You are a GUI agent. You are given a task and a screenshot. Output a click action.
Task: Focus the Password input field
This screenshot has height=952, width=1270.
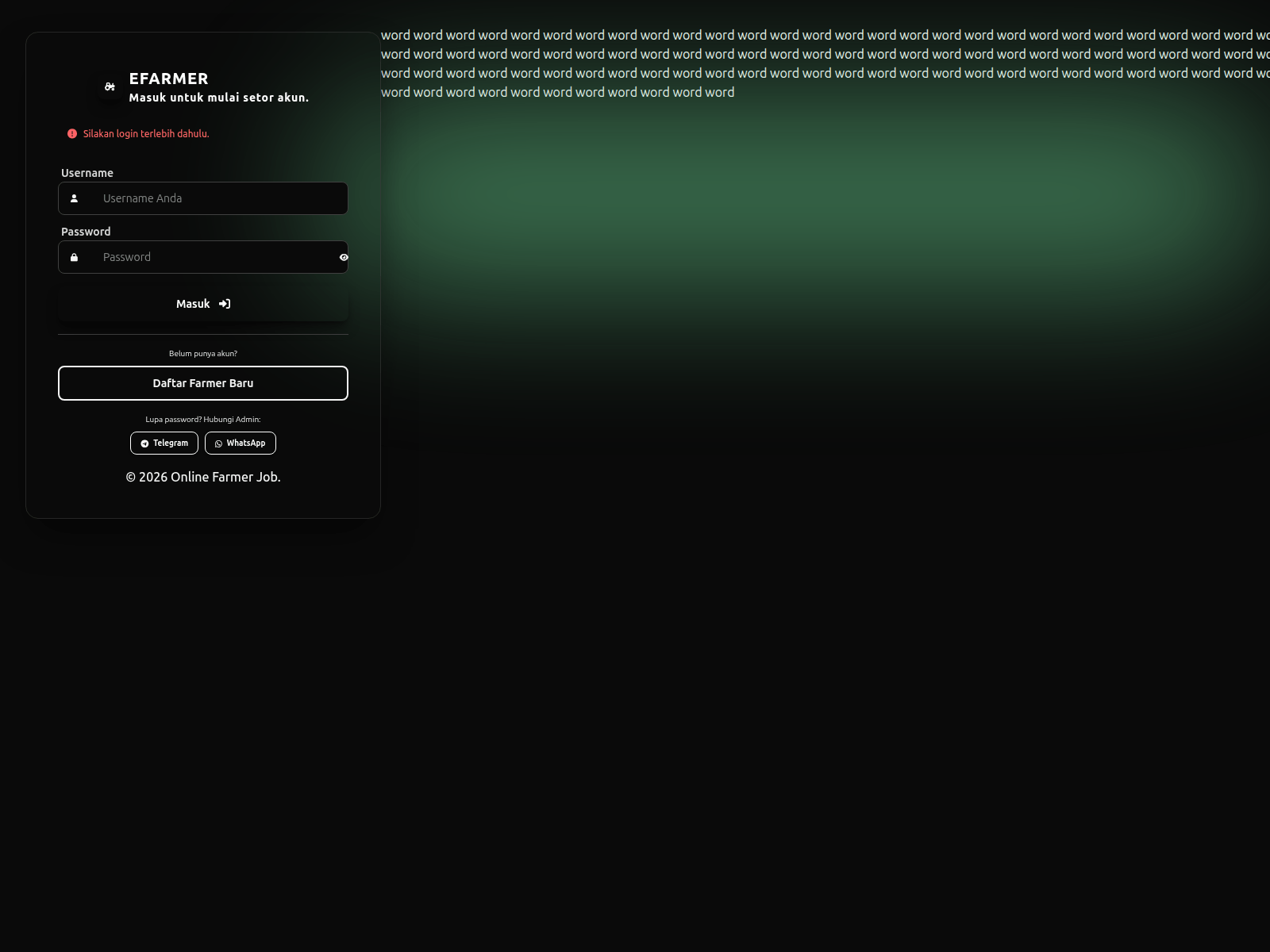coord(203,257)
